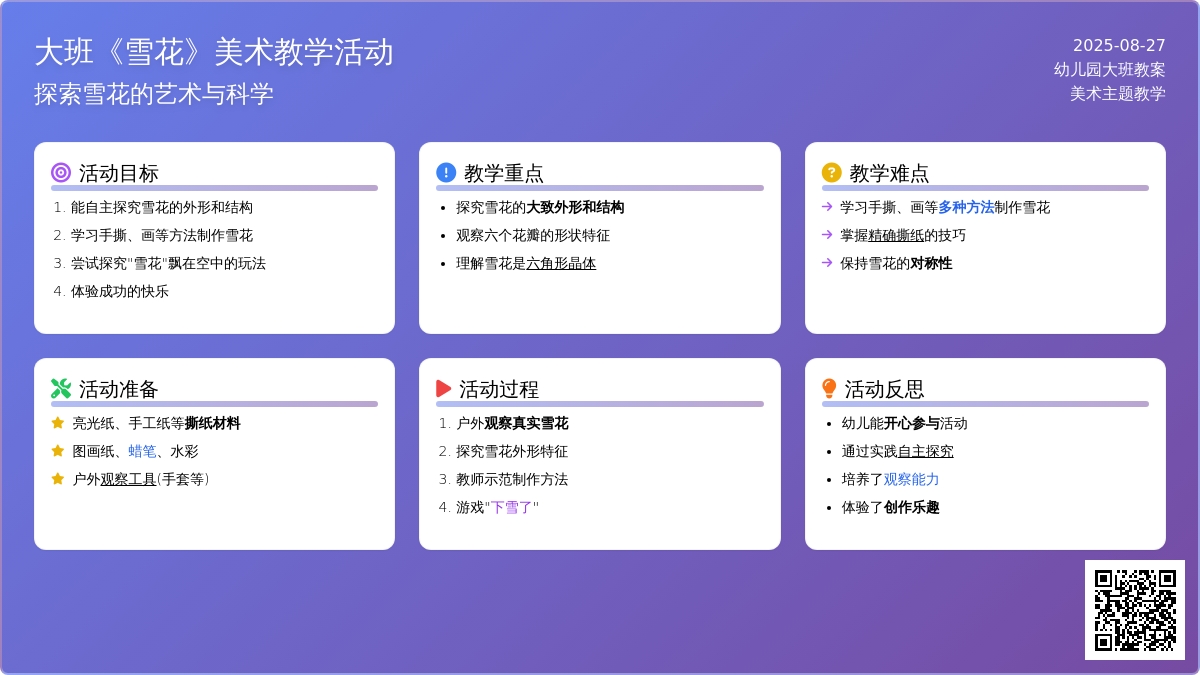Screen dimensions: 1200x675
Task: Click the blue exclamation icon beside 教学重点
Action: [x=446, y=172]
